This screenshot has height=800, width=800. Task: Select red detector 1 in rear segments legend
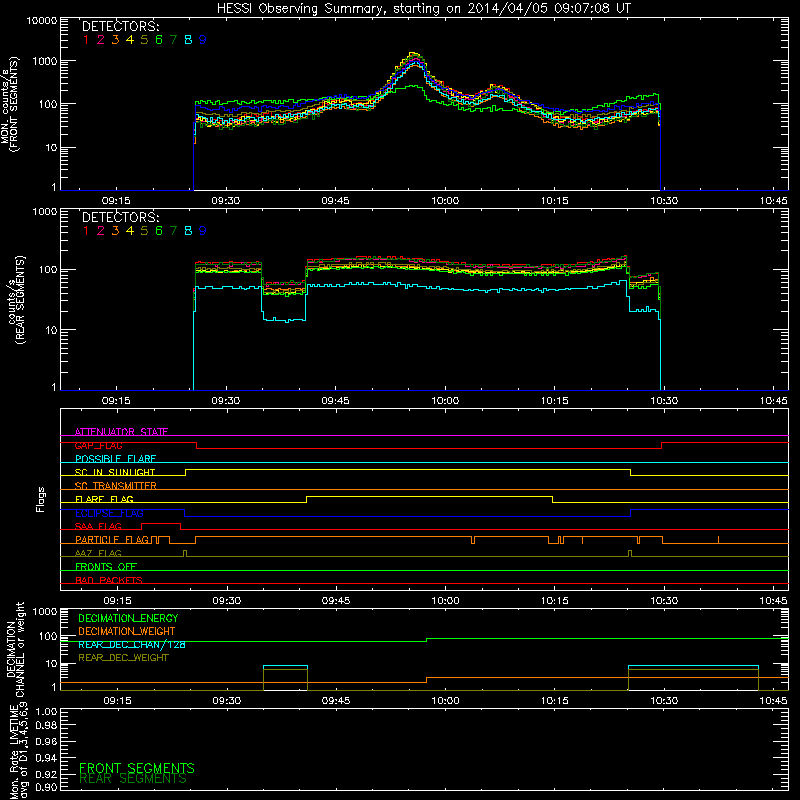pyautogui.click(x=86, y=231)
